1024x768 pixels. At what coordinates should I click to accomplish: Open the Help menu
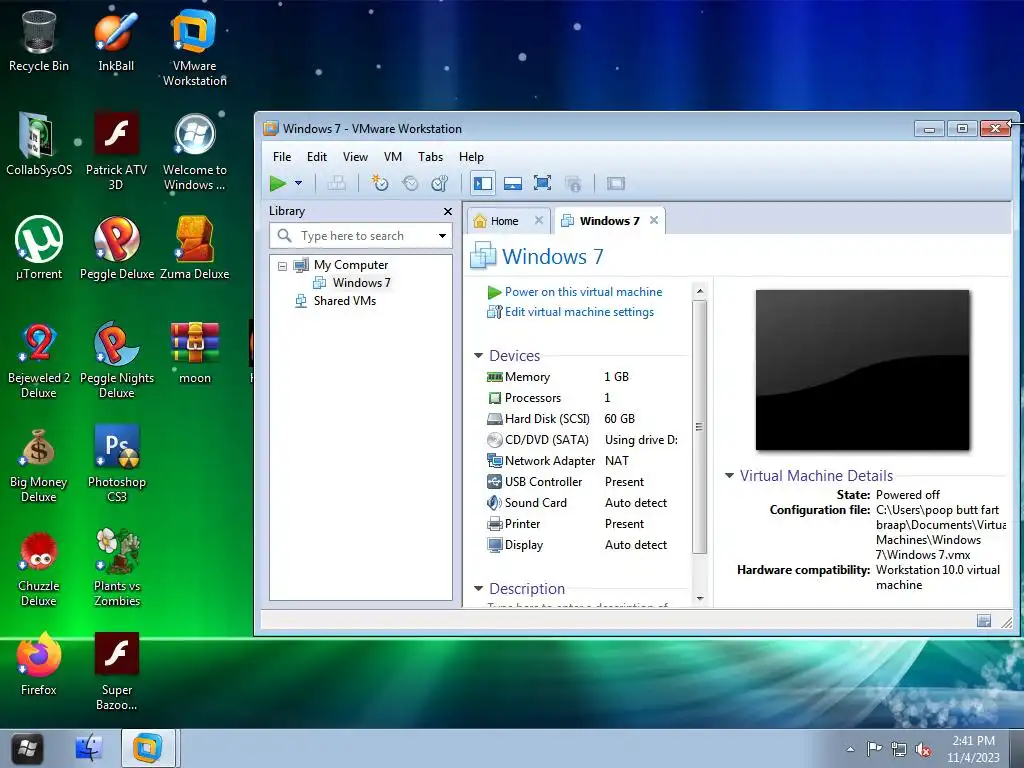(x=471, y=157)
